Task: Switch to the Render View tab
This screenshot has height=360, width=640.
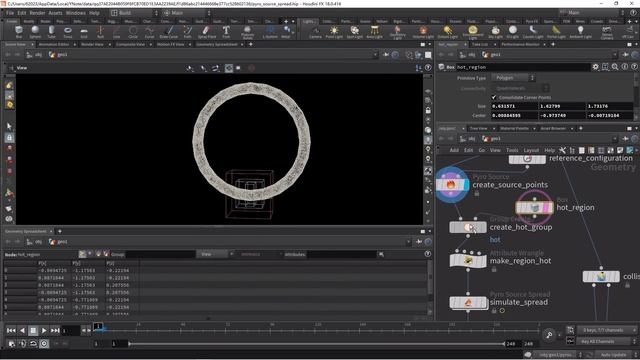Action: (x=92, y=44)
